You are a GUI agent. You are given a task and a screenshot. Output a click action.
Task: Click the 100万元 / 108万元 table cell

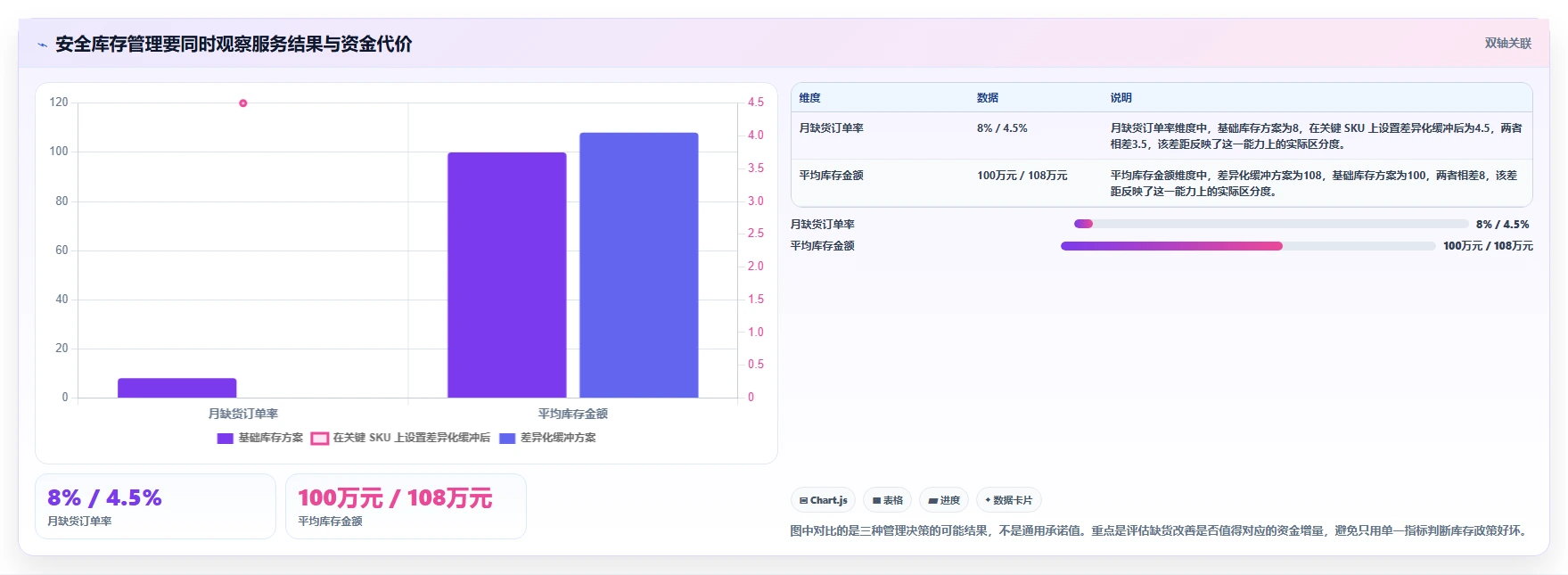pyautogui.click(x=1022, y=176)
